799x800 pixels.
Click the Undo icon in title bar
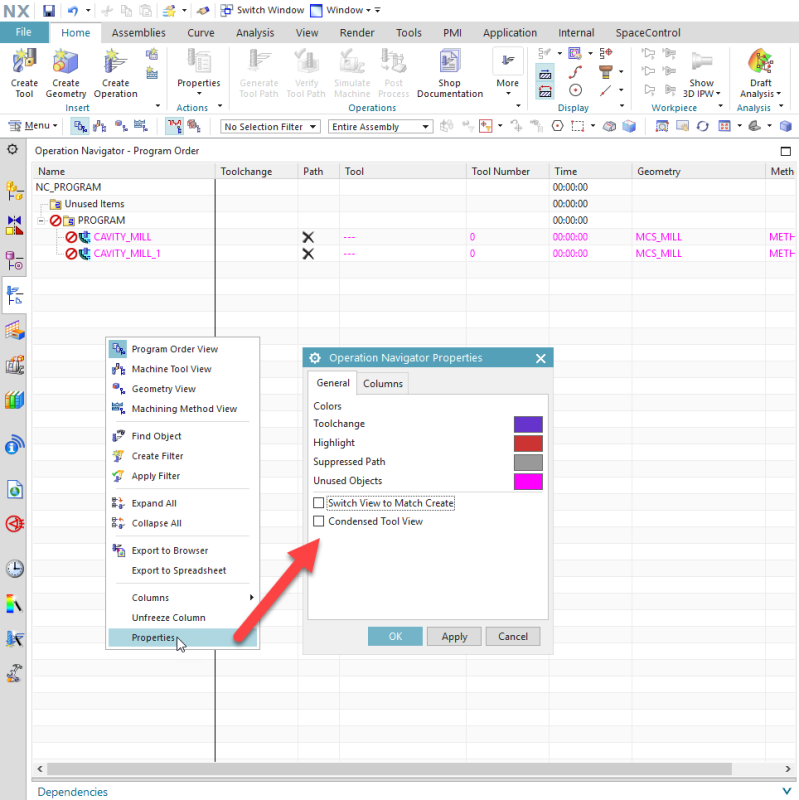[73, 10]
